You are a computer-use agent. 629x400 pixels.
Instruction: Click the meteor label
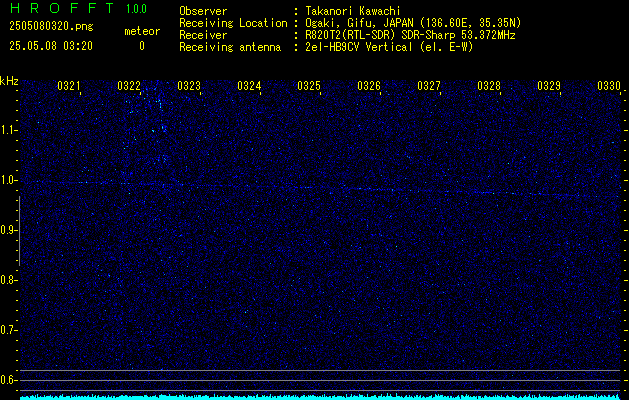point(142,31)
